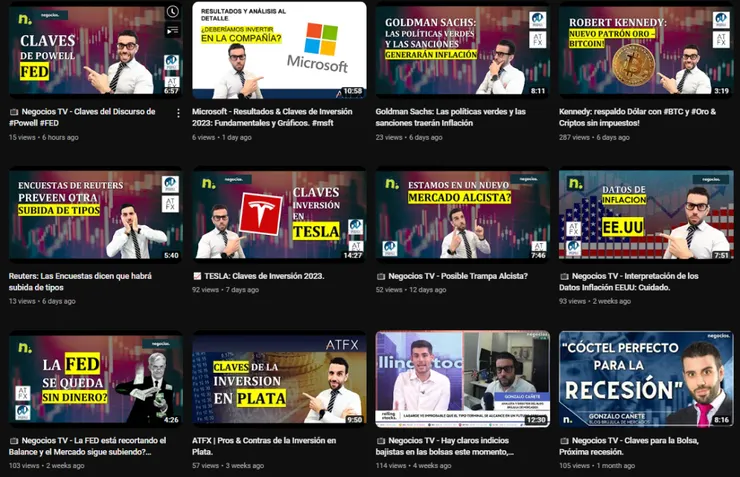Click title 'Microsoft - Resultados & Claves de Inversión 2023'
The image size is (740, 477).
click(x=272, y=117)
